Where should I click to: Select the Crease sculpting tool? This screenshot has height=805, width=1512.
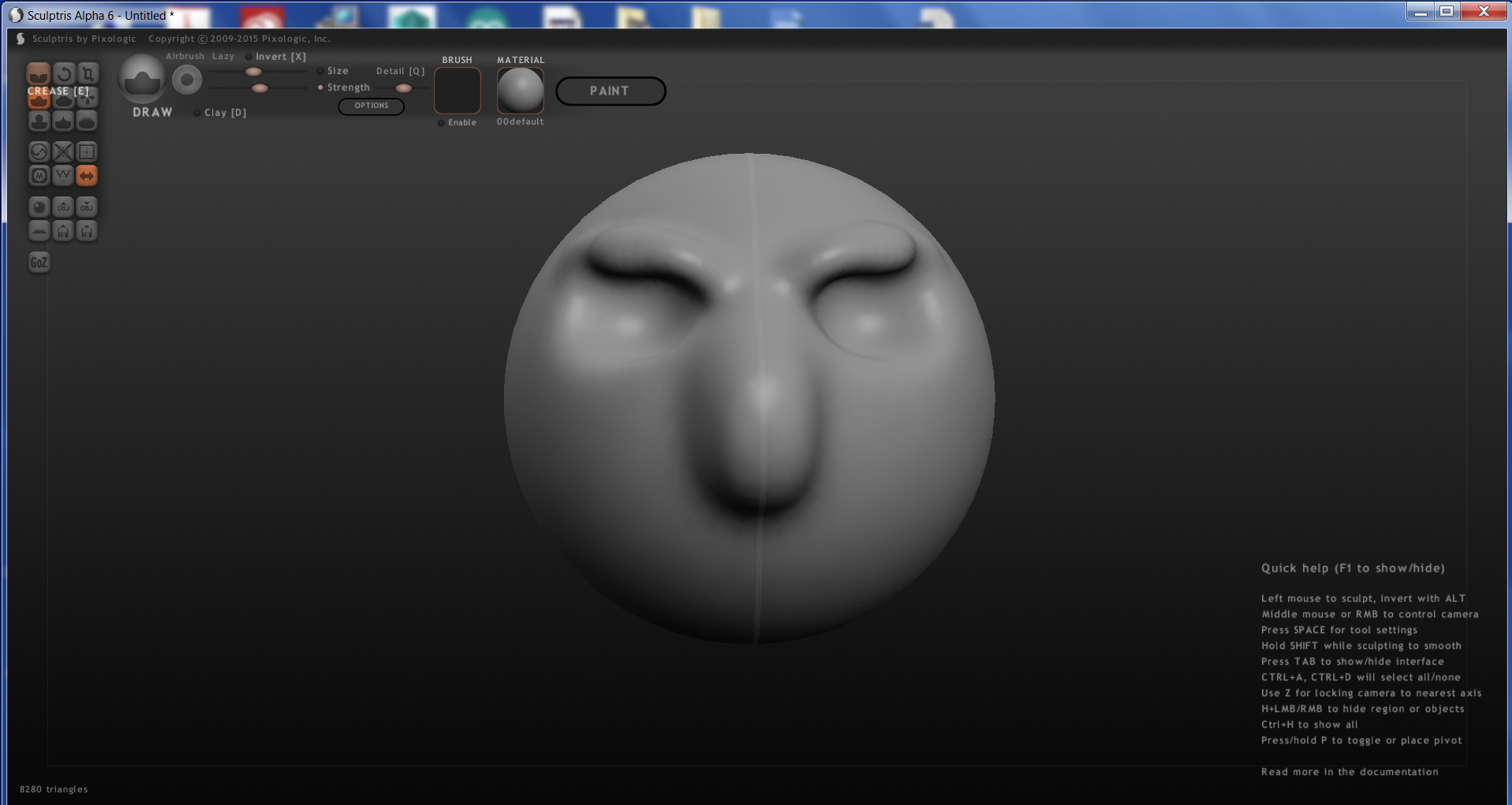pos(39,74)
